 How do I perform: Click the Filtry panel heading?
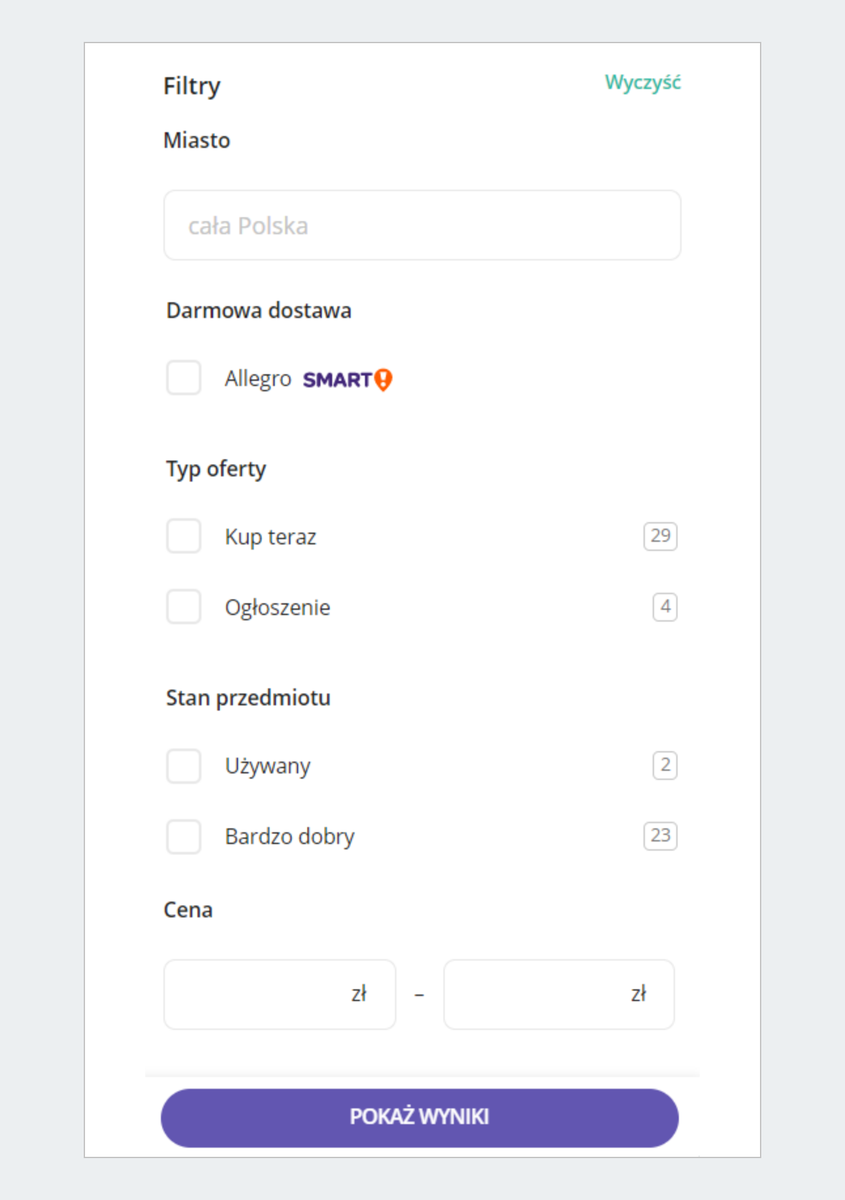(192, 86)
